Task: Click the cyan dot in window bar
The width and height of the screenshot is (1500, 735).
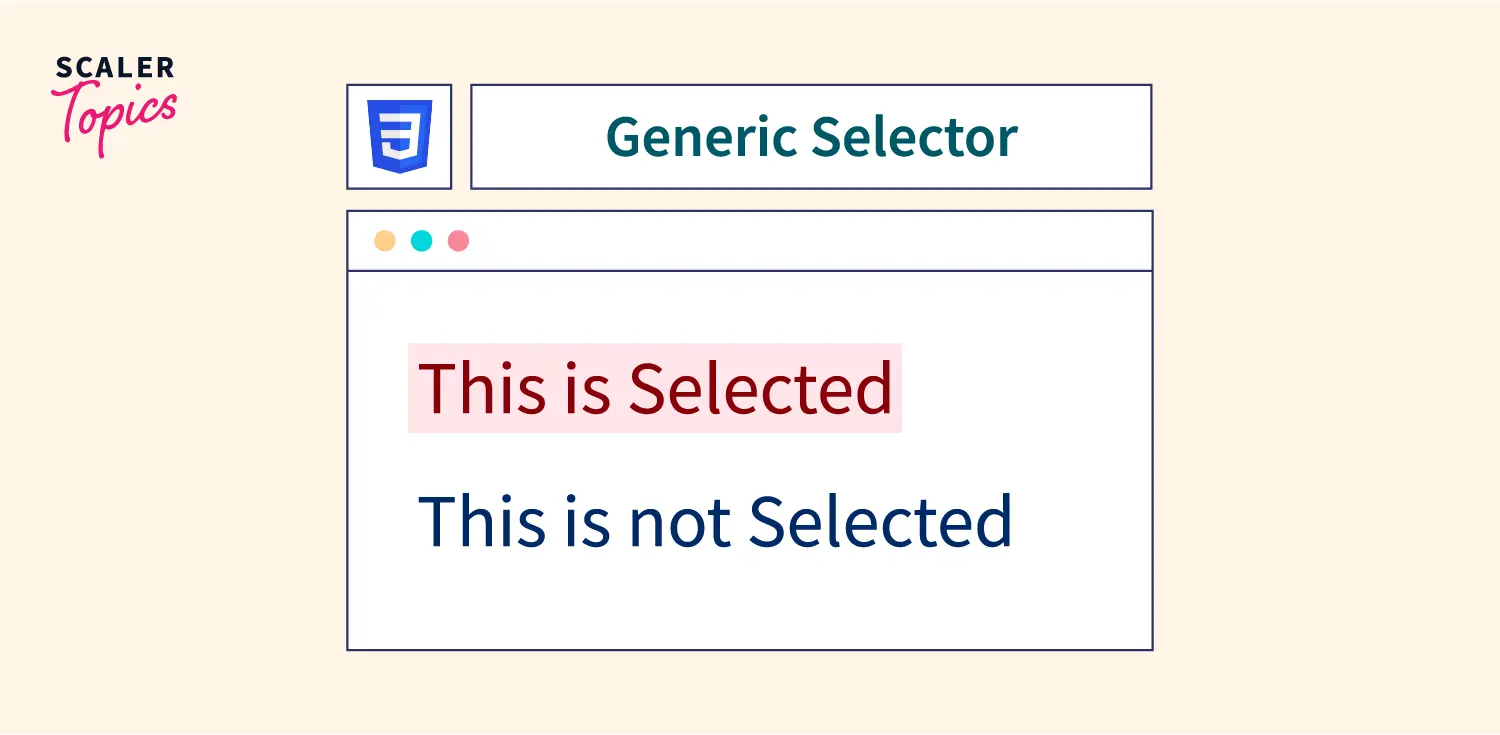Action: click(422, 241)
